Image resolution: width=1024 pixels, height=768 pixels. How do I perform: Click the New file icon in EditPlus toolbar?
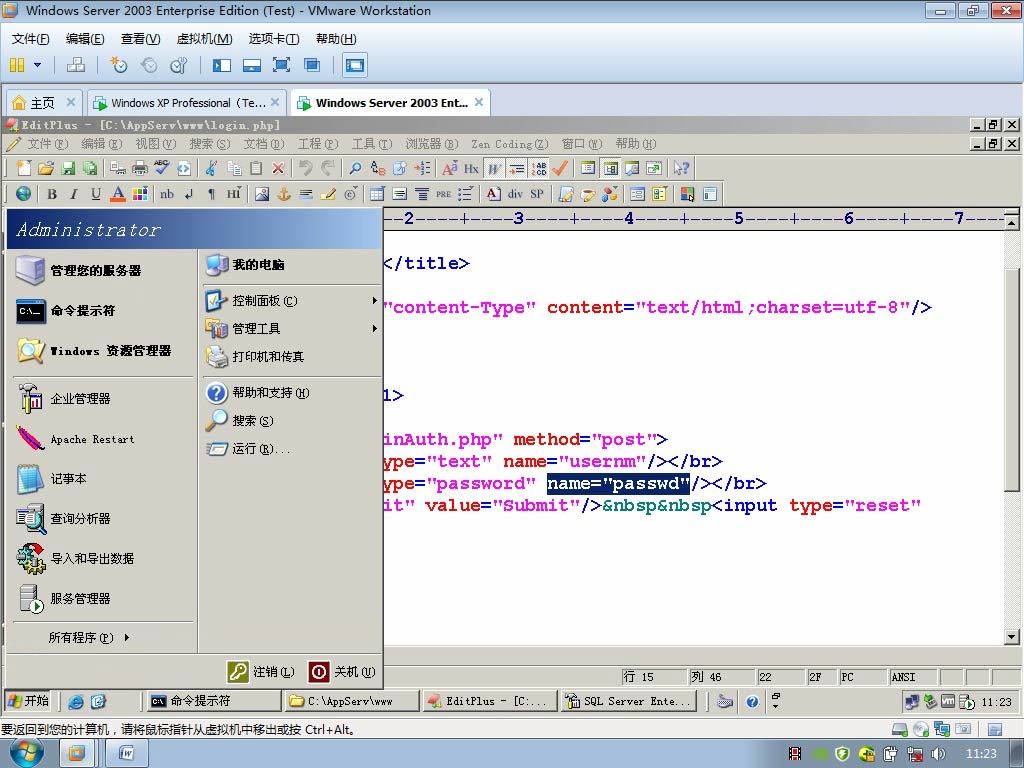24,168
